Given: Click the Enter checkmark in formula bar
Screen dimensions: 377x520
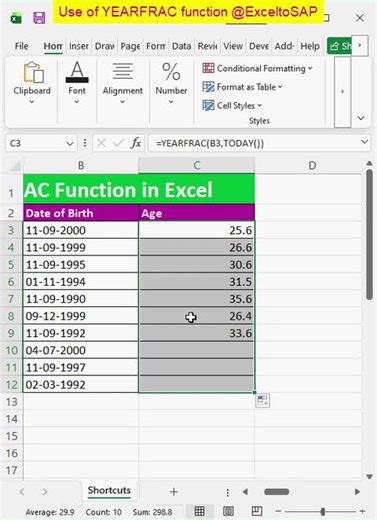Looking at the screenshot, I should tap(118, 143).
